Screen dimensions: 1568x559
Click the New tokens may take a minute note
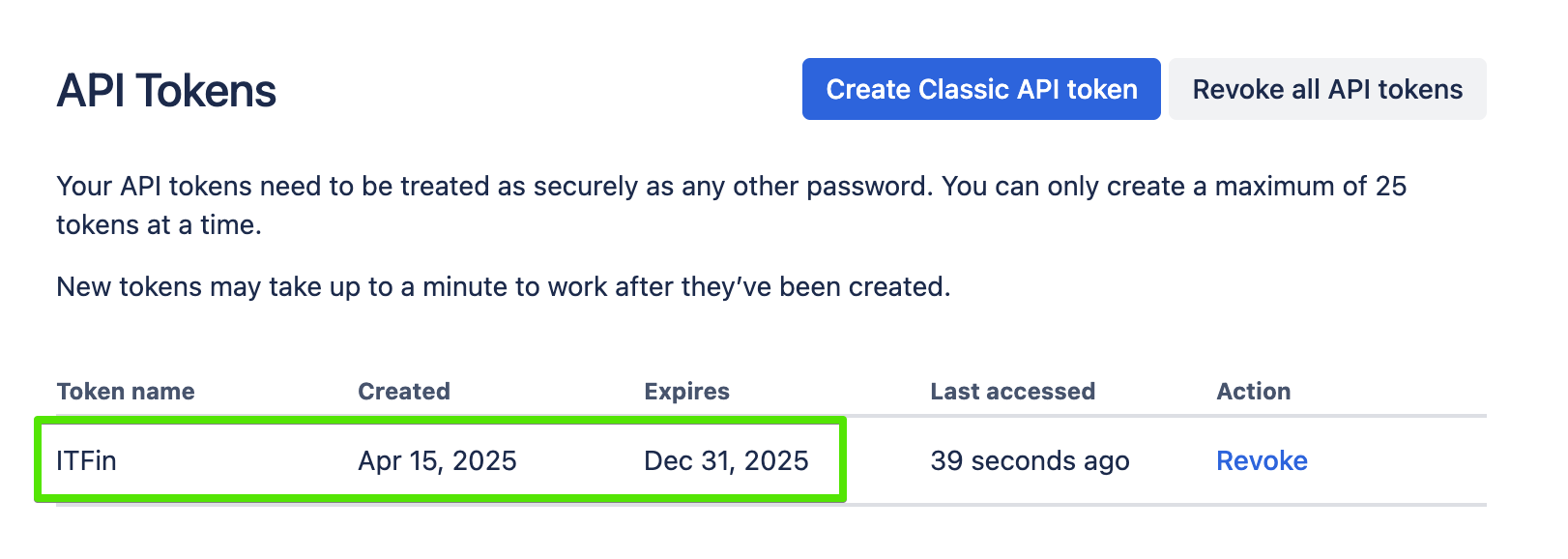[x=503, y=287]
